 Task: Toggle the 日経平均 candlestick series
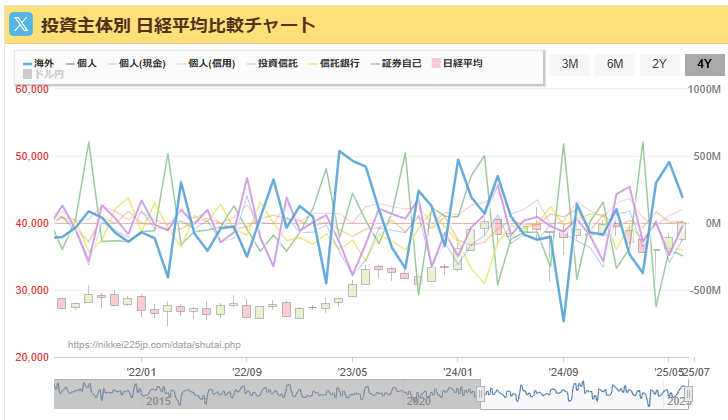point(457,64)
